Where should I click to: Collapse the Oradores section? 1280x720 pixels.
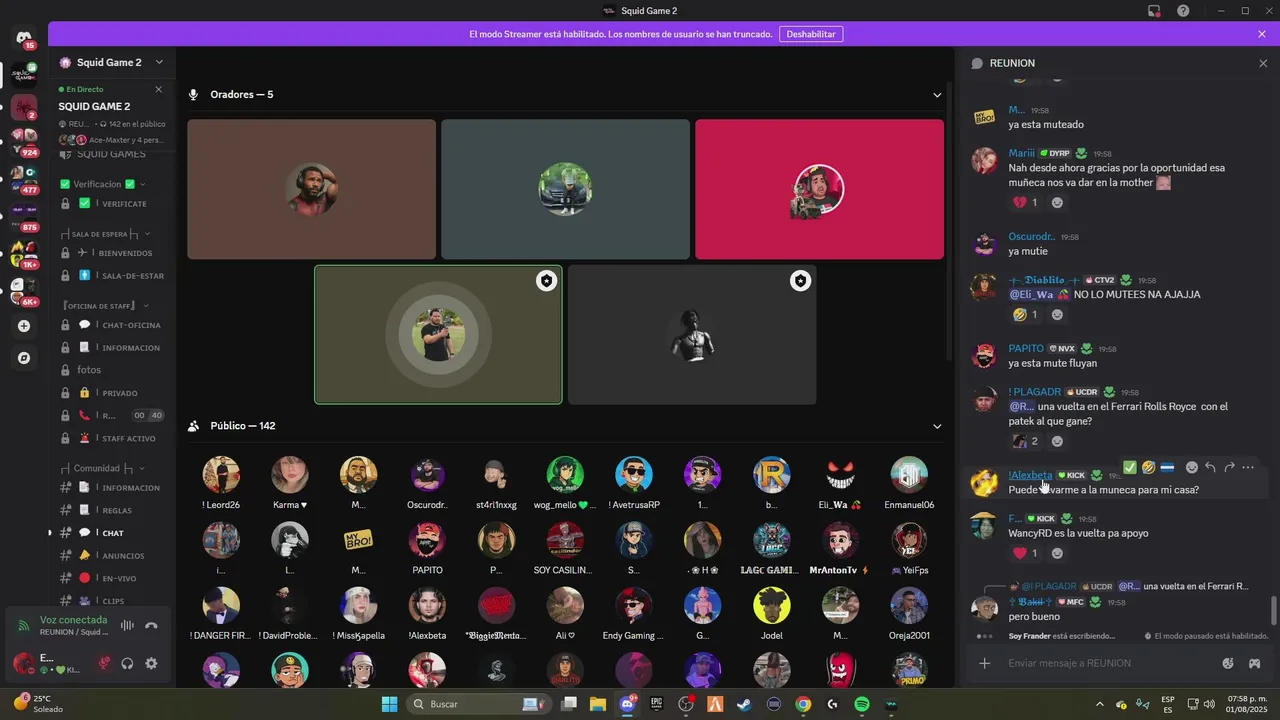point(937,95)
